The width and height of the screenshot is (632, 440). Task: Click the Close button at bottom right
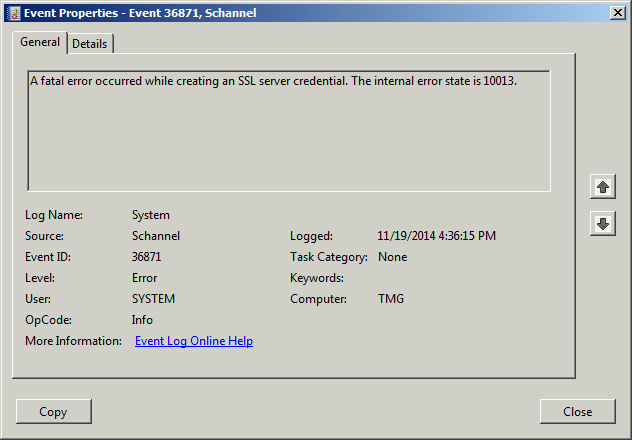tap(577, 411)
